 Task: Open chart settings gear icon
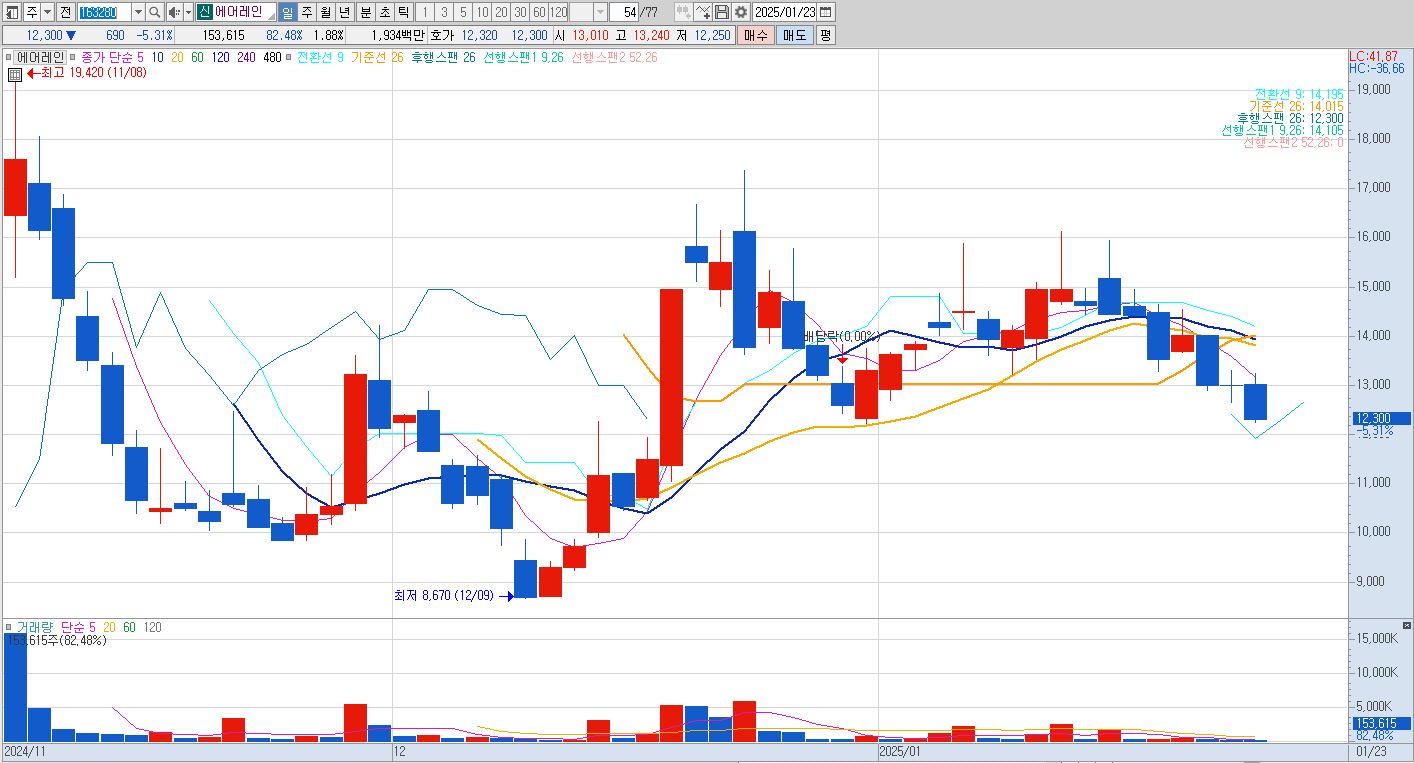[740, 12]
